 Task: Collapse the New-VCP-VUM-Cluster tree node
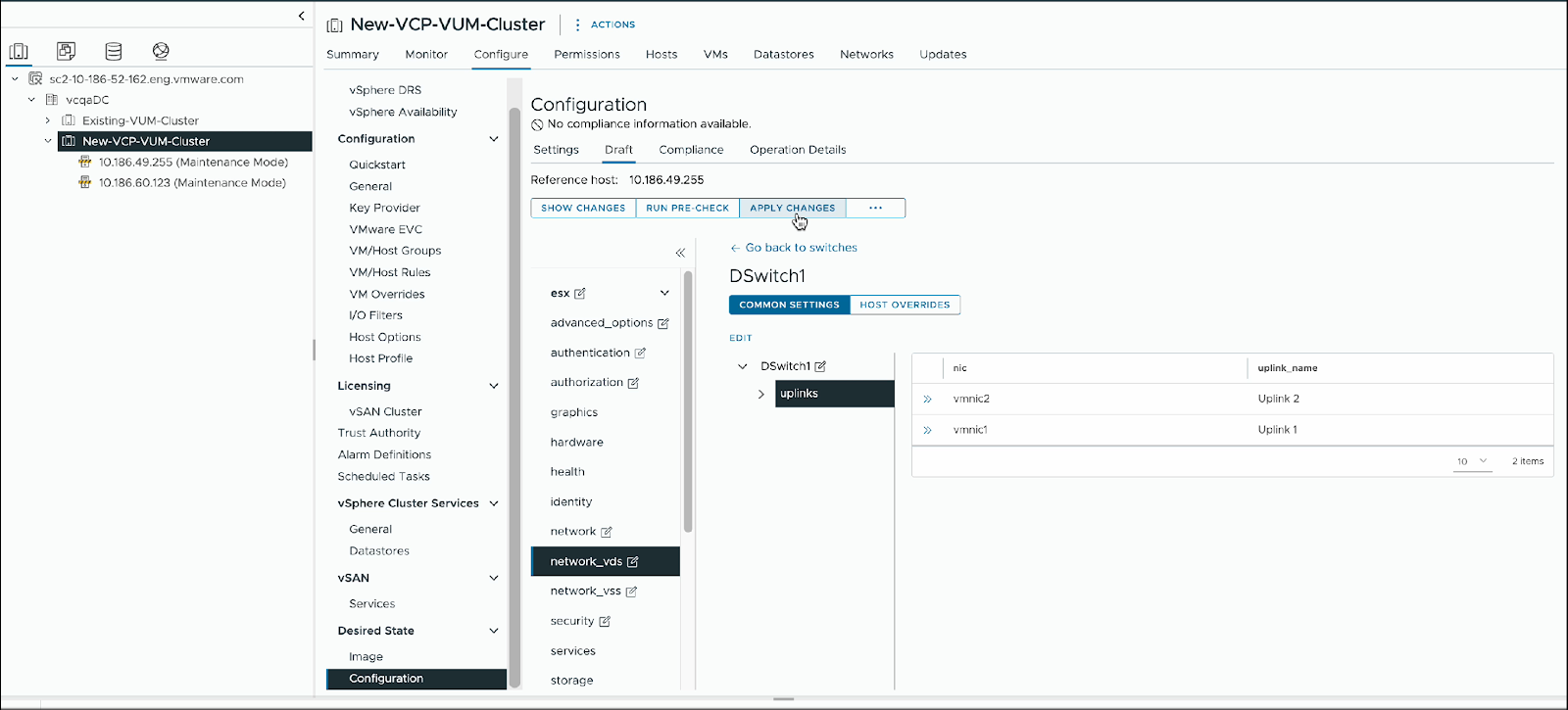47,141
